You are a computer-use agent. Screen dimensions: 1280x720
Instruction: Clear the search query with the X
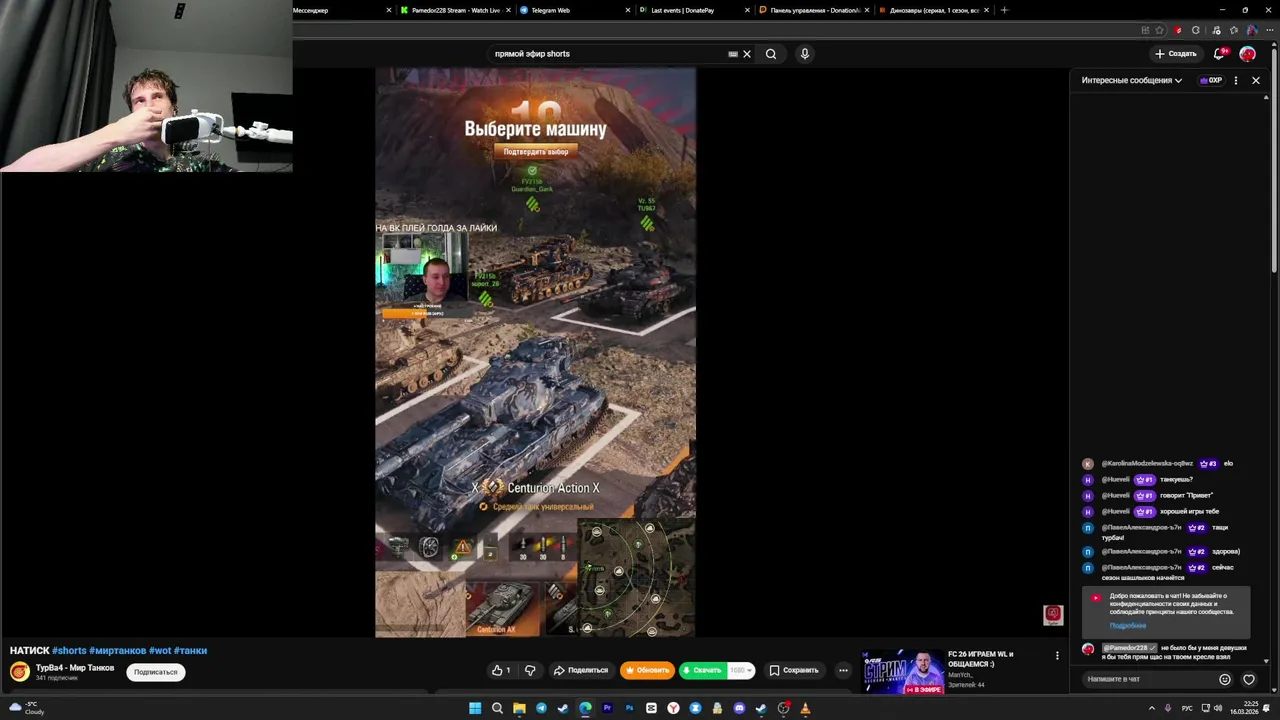pyautogui.click(x=746, y=54)
